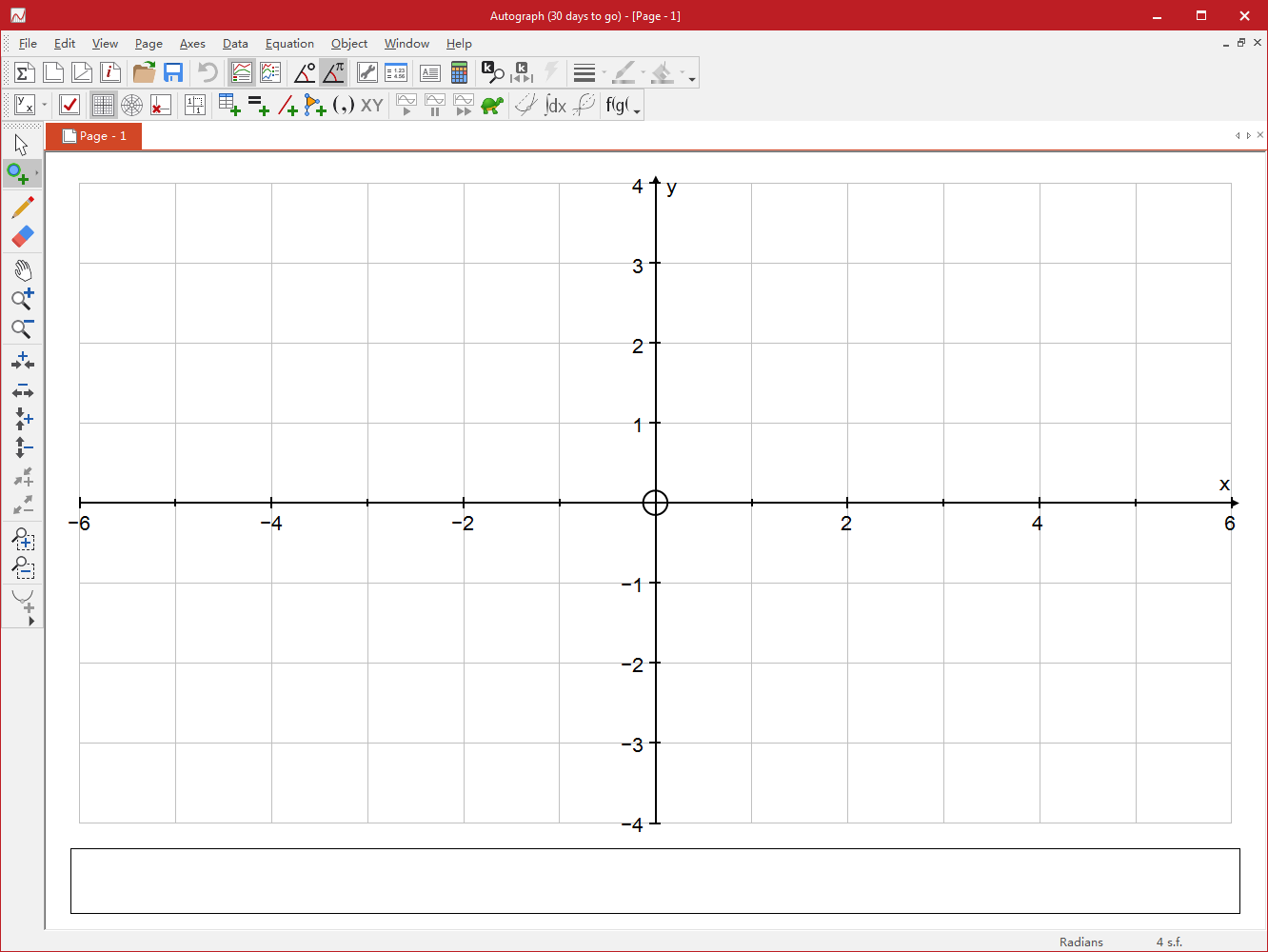Toggle the graph Key display icon
1268x952 pixels.
(x=270, y=72)
